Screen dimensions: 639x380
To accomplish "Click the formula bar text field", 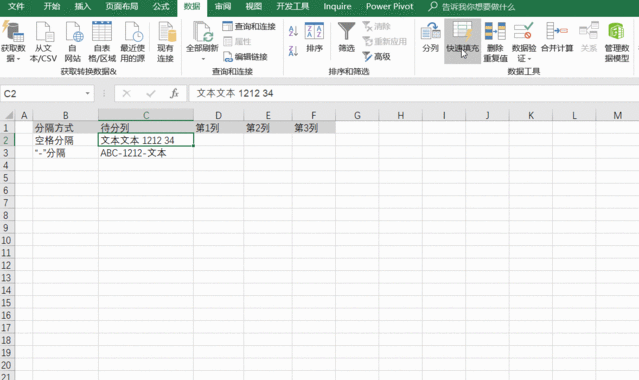I will (x=413, y=94).
